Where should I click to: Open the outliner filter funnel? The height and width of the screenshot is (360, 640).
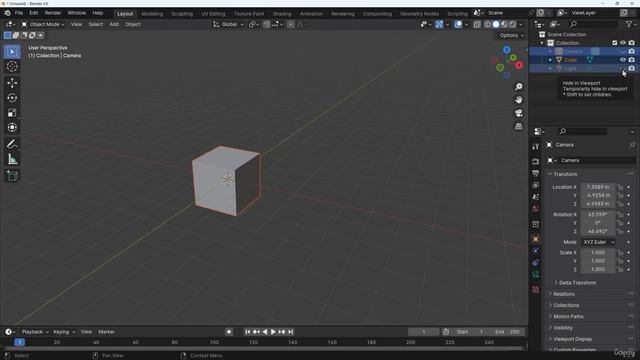tap(629, 24)
